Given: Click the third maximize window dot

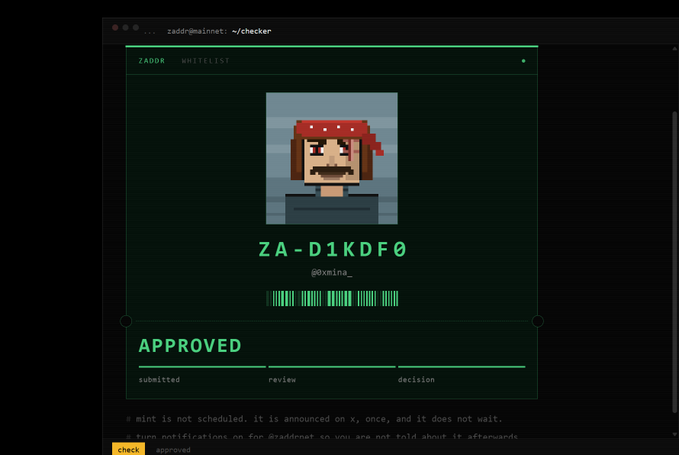Looking at the screenshot, I should (x=136, y=28).
